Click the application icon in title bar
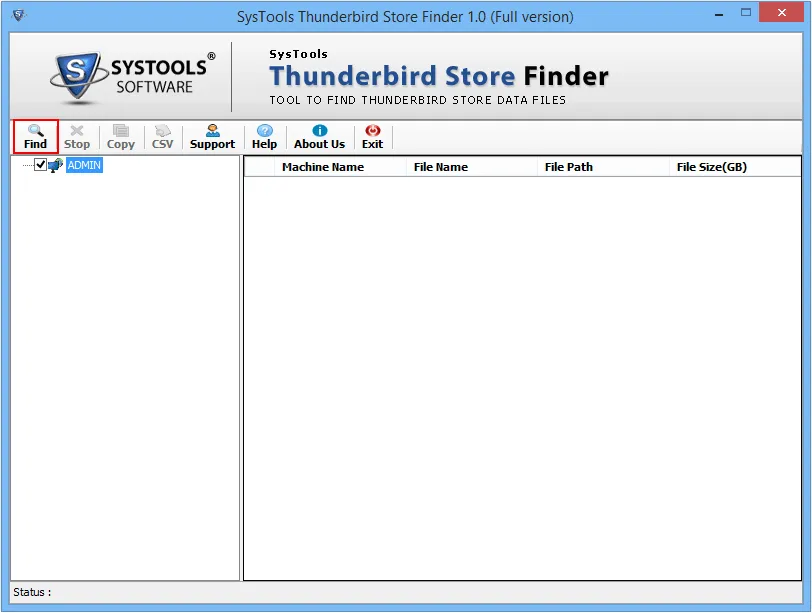 pos(19,16)
